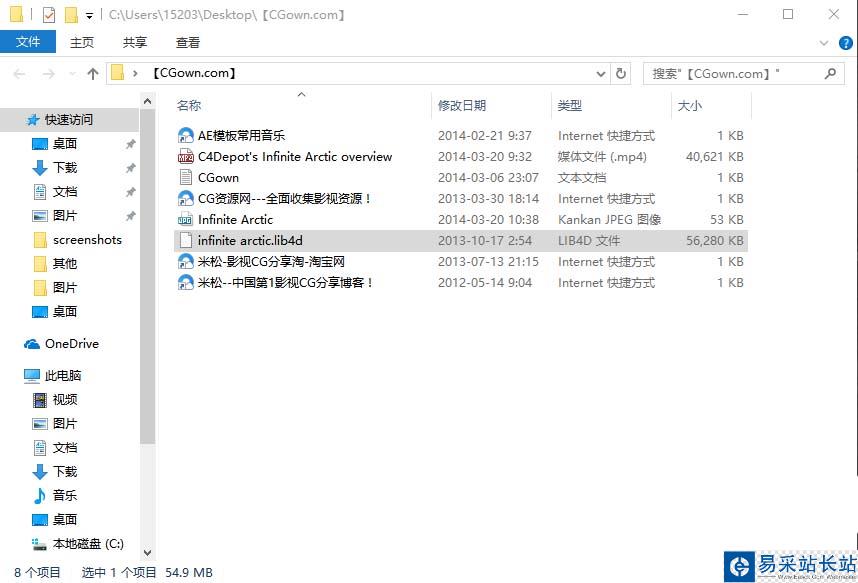Image resolution: width=858 pixels, height=583 pixels.
Task: Select the C4Depot's Infinite Arctic overview MP4 icon
Action: pos(186,157)
